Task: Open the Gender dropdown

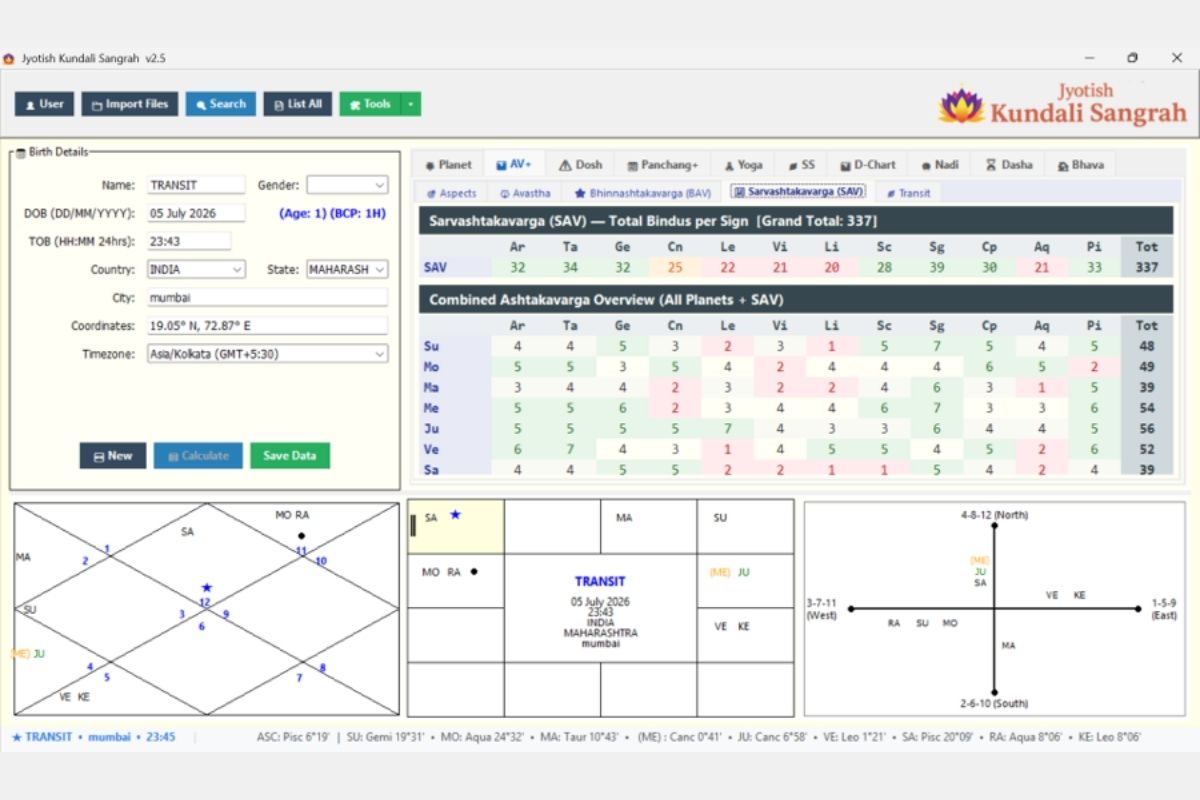Action: click(x=347, y=185)
